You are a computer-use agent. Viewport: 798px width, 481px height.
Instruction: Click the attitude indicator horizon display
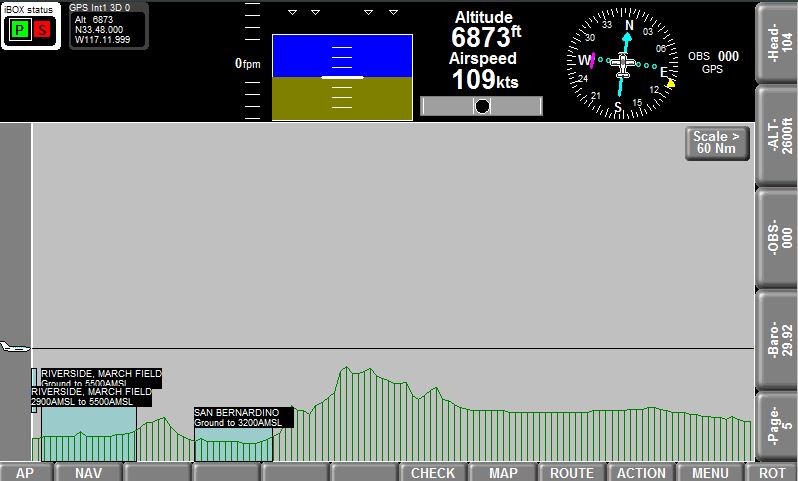pos(342,77)
